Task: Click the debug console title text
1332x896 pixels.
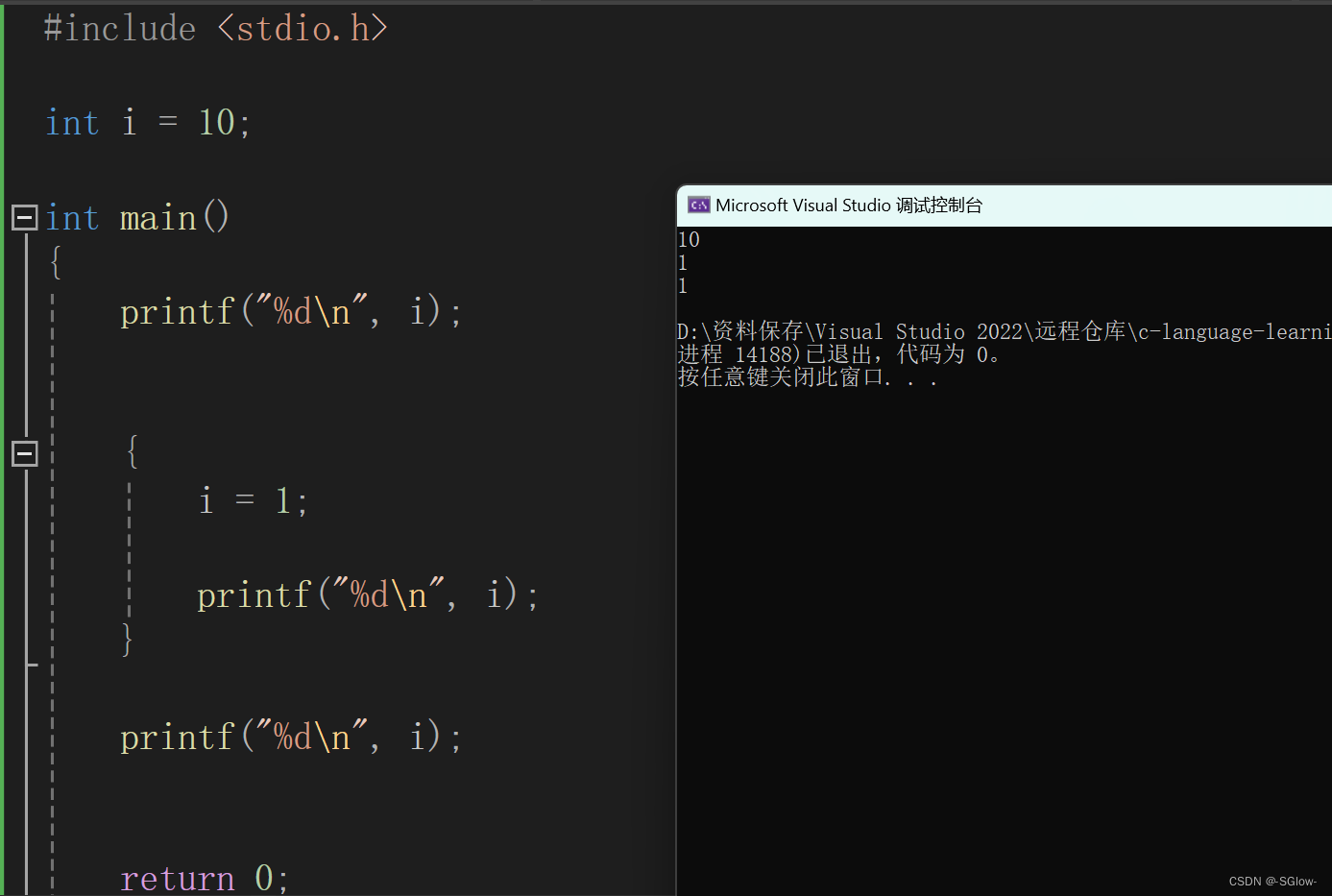Action: point(849,205)
